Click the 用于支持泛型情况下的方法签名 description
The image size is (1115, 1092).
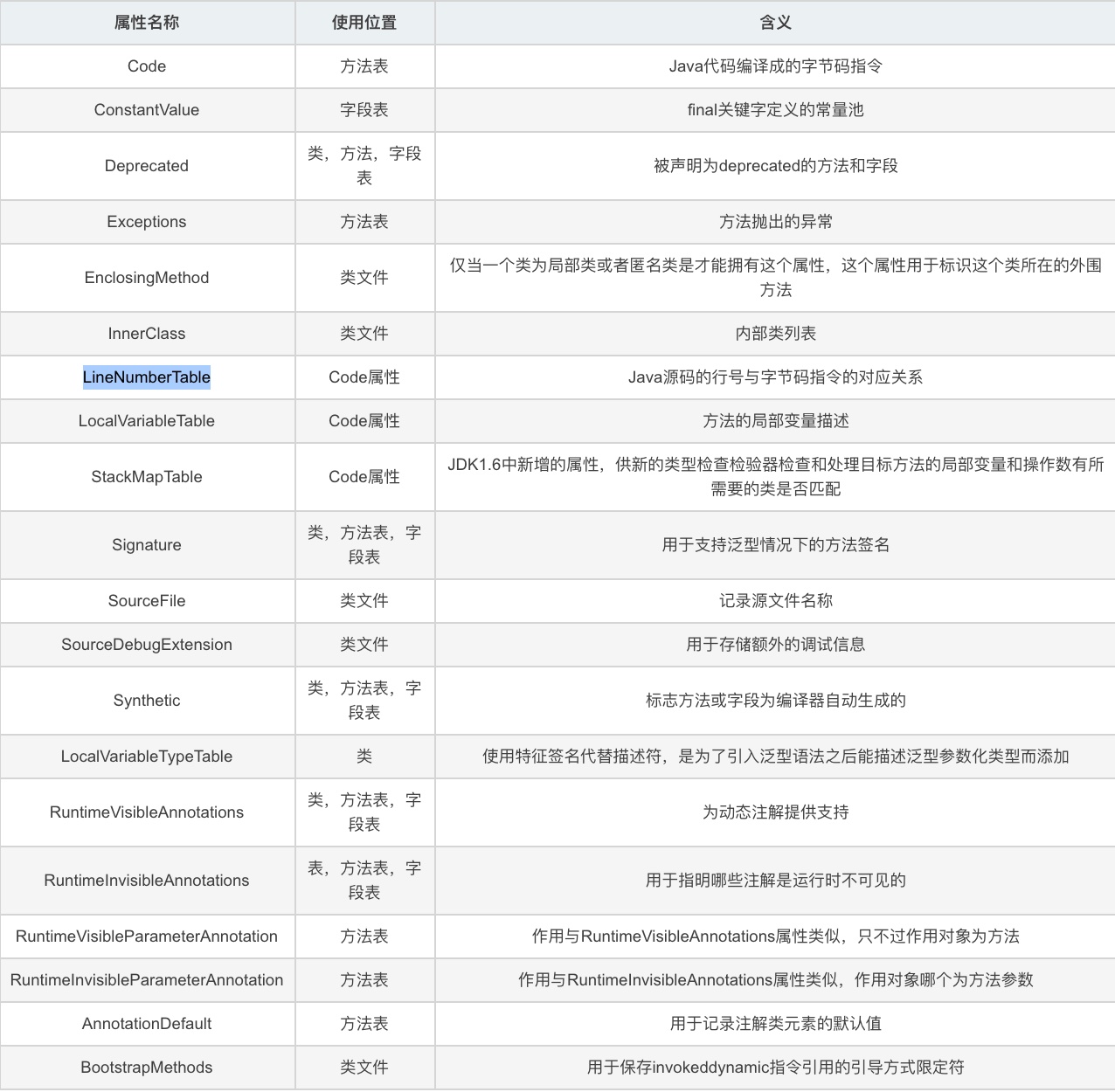[x=775, y=545]
